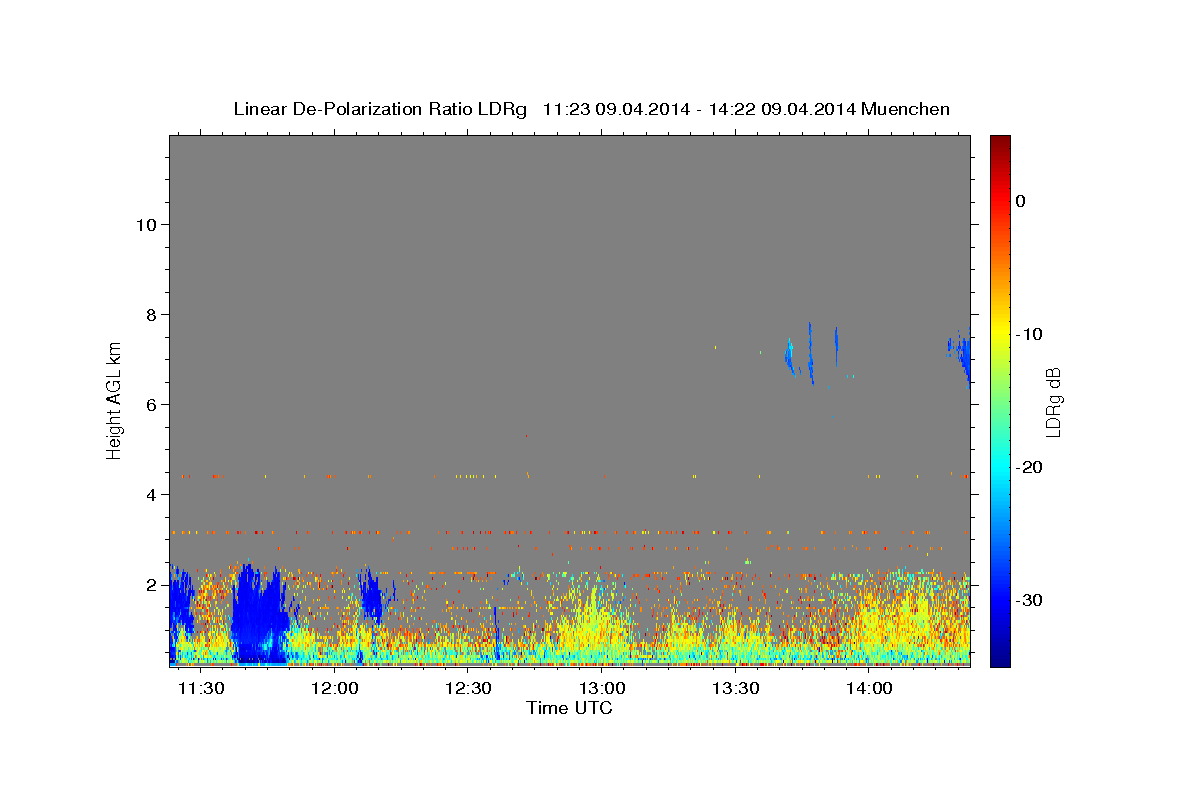Click the height tick label 10
Image resolution: width=1200 pixels, height=800 pixels.
tap(146, 224)
